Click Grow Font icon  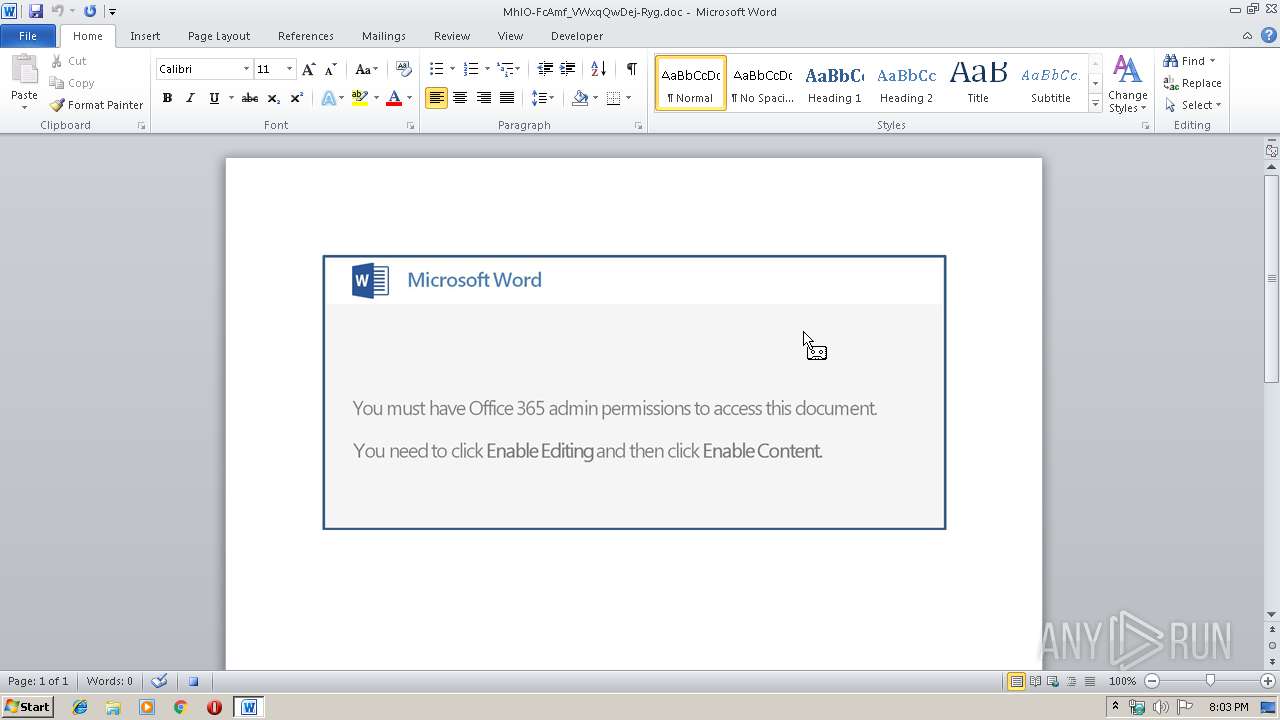tap(308, 69)
